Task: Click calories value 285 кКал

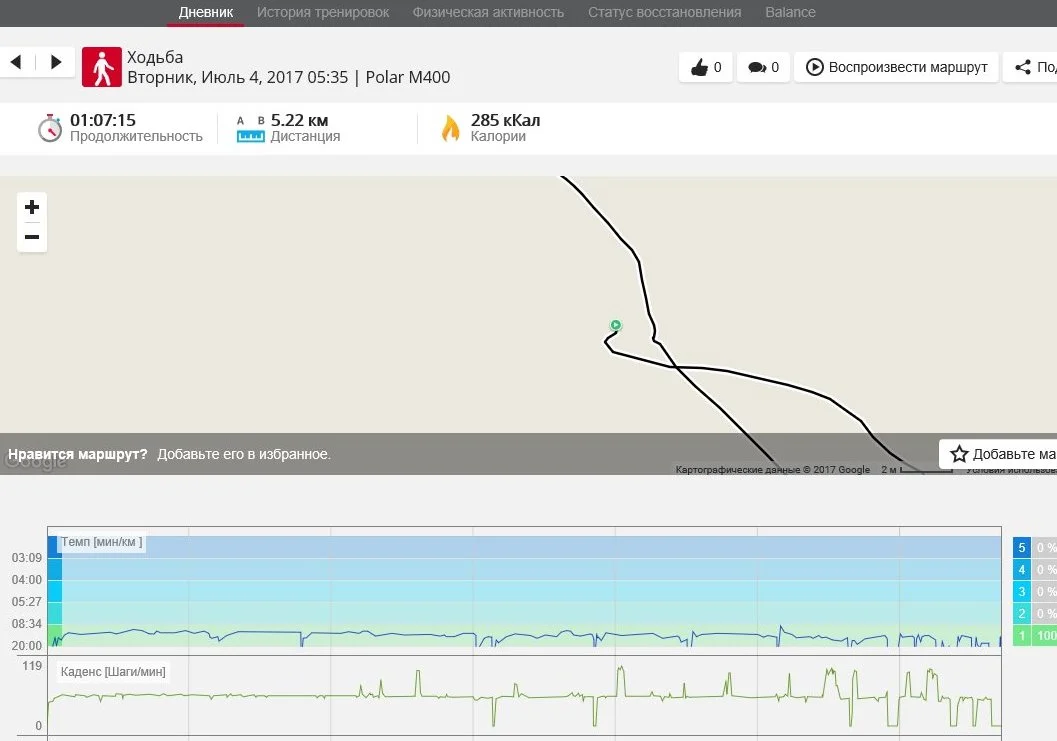Action: (505, 120)
